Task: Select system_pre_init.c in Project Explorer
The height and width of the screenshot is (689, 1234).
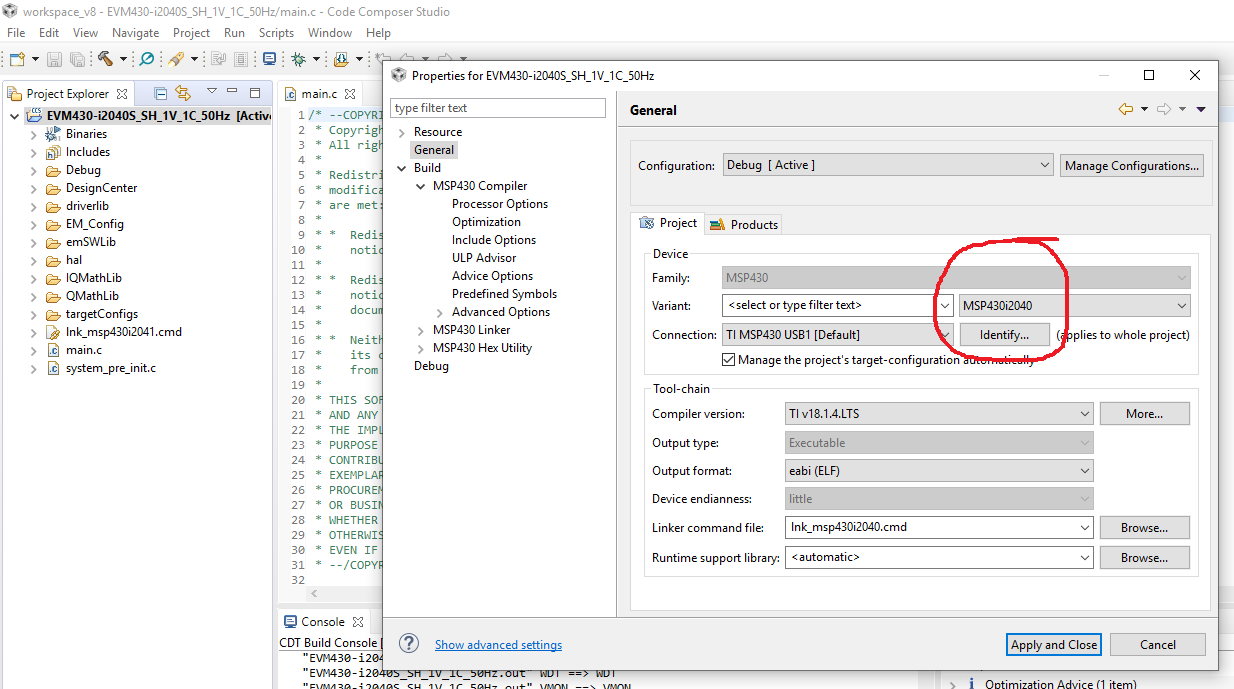Action: coord(111,368)
